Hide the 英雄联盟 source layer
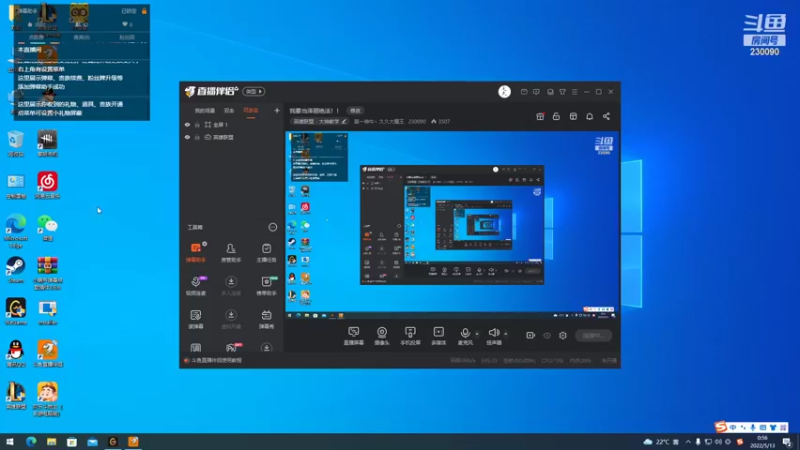Screen dimensions: 800x450 [187, 137]
